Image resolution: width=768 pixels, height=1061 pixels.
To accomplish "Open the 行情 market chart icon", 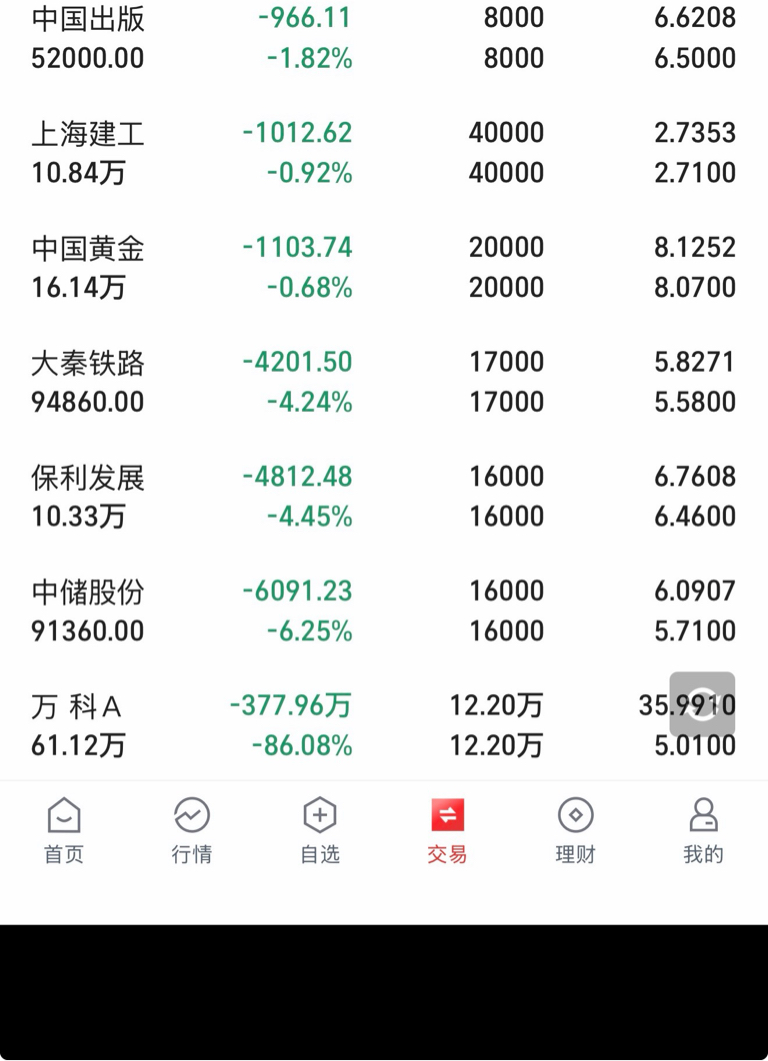I will click(192, 816).
